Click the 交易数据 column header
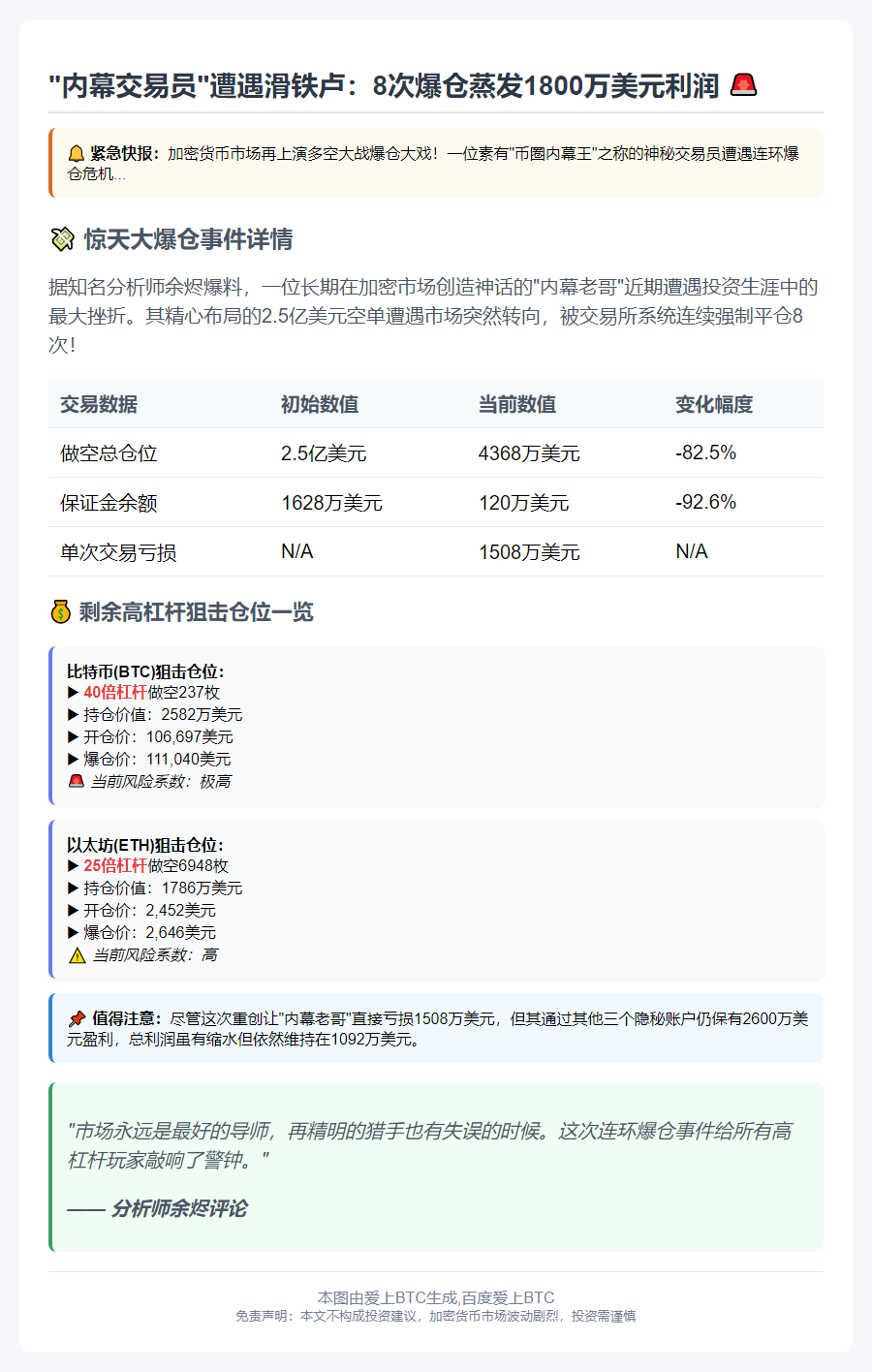This screenshot has width=872, height=1372. (99, 404)
